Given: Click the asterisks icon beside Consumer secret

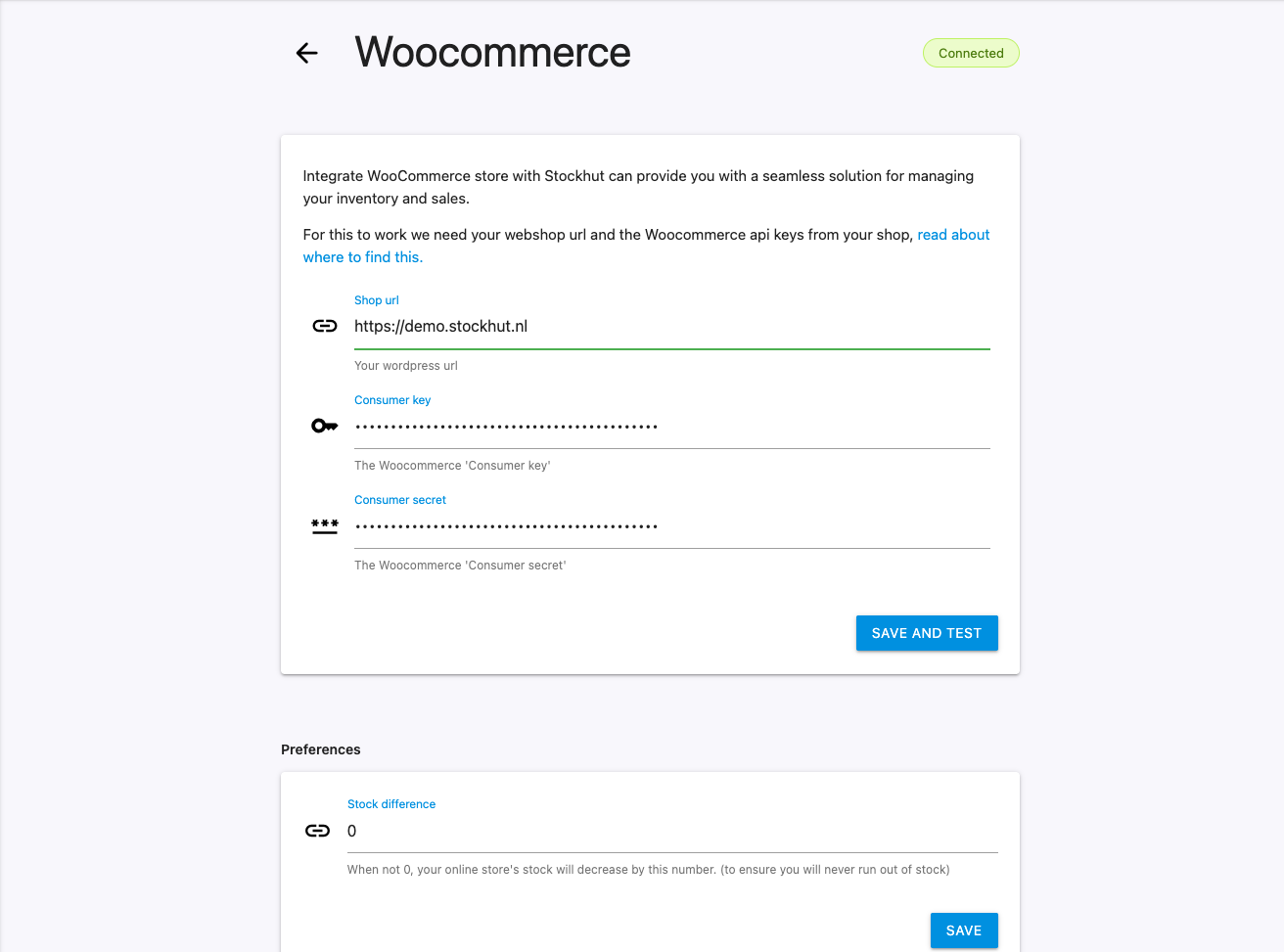Looking at the screenshot, I should tap(325, 526).
